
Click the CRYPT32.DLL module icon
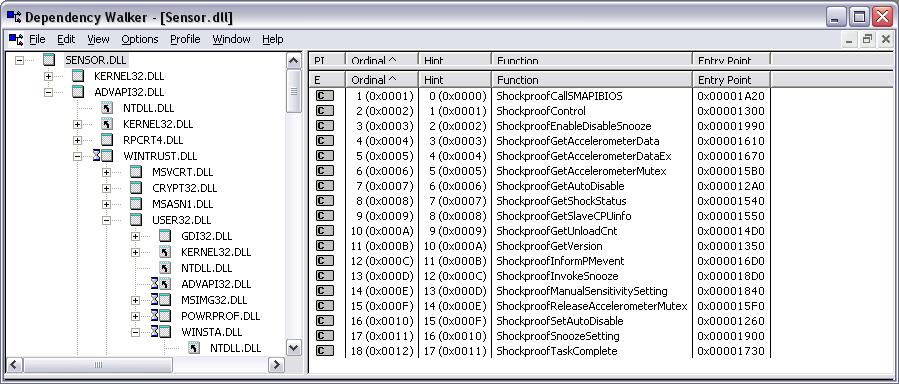tap(136, 187)
